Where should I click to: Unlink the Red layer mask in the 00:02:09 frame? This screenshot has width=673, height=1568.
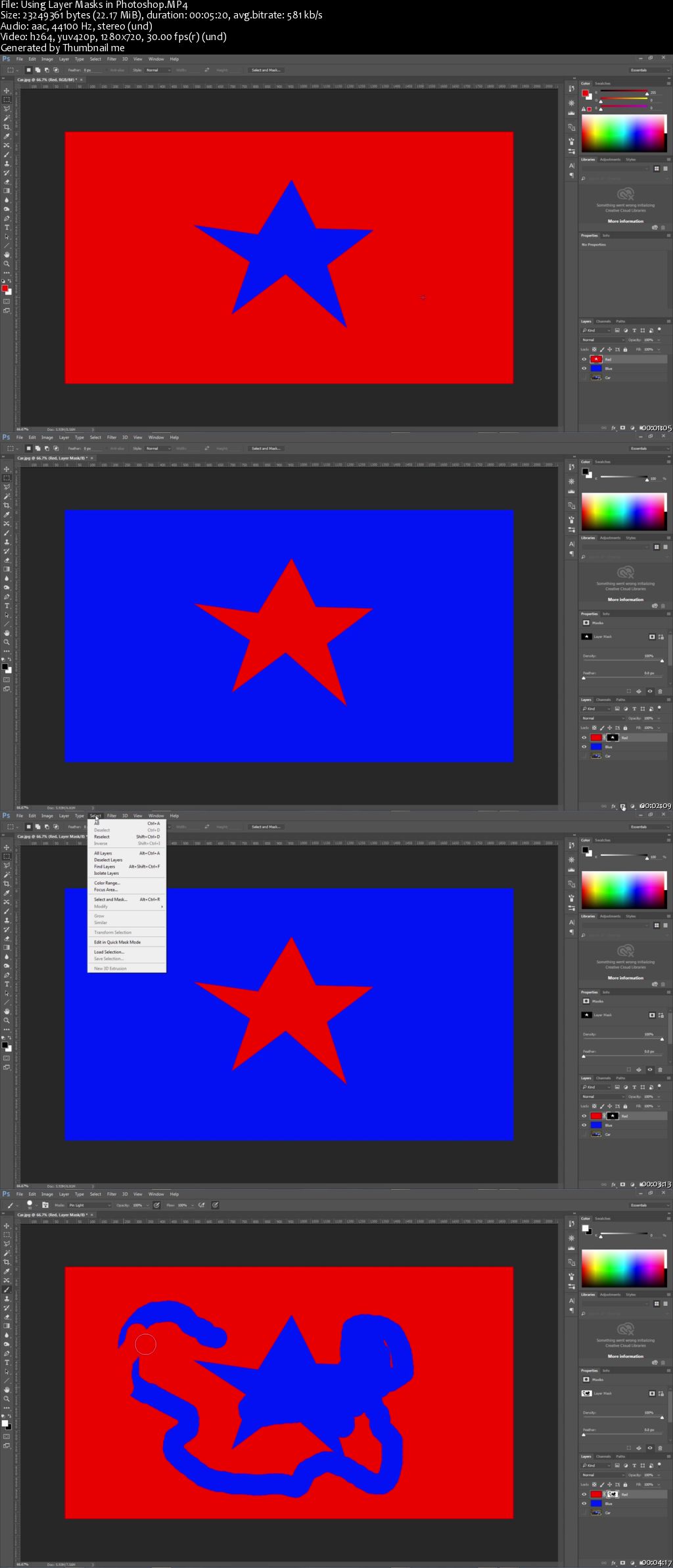tap(605, 738)
